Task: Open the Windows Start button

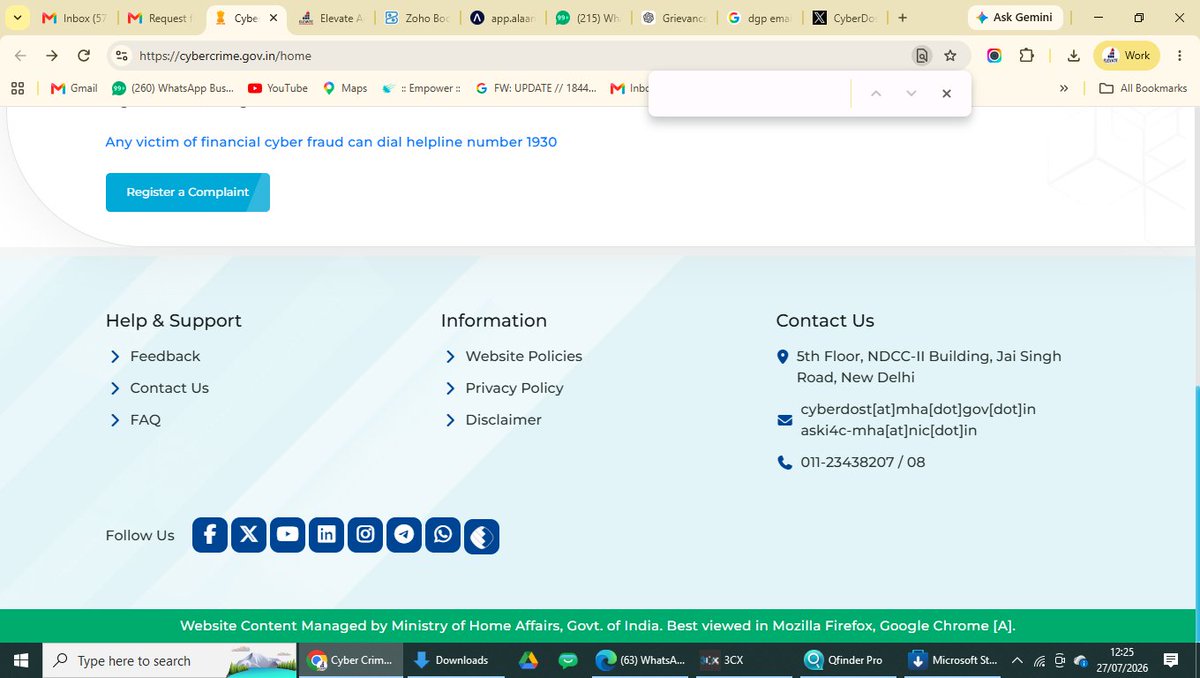Action: pos(22,660)
